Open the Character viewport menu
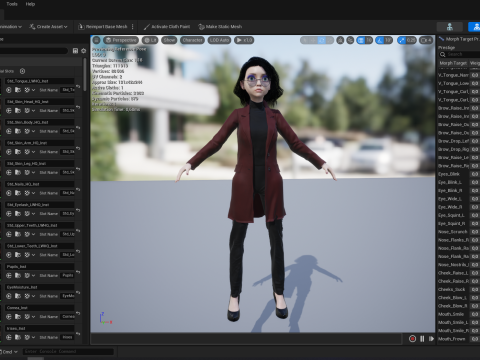480x360 pixels. tap(192, 40)
